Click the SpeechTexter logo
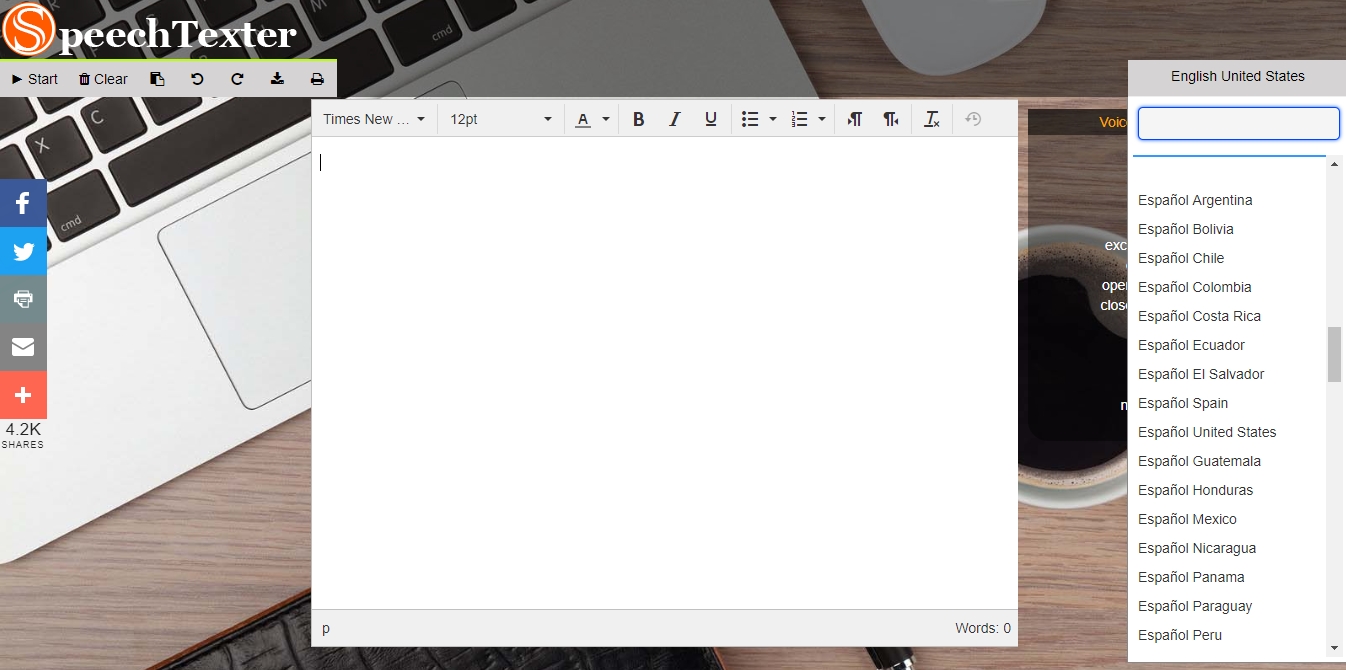Screen dimensions: 1346x670 click(150, 30)
